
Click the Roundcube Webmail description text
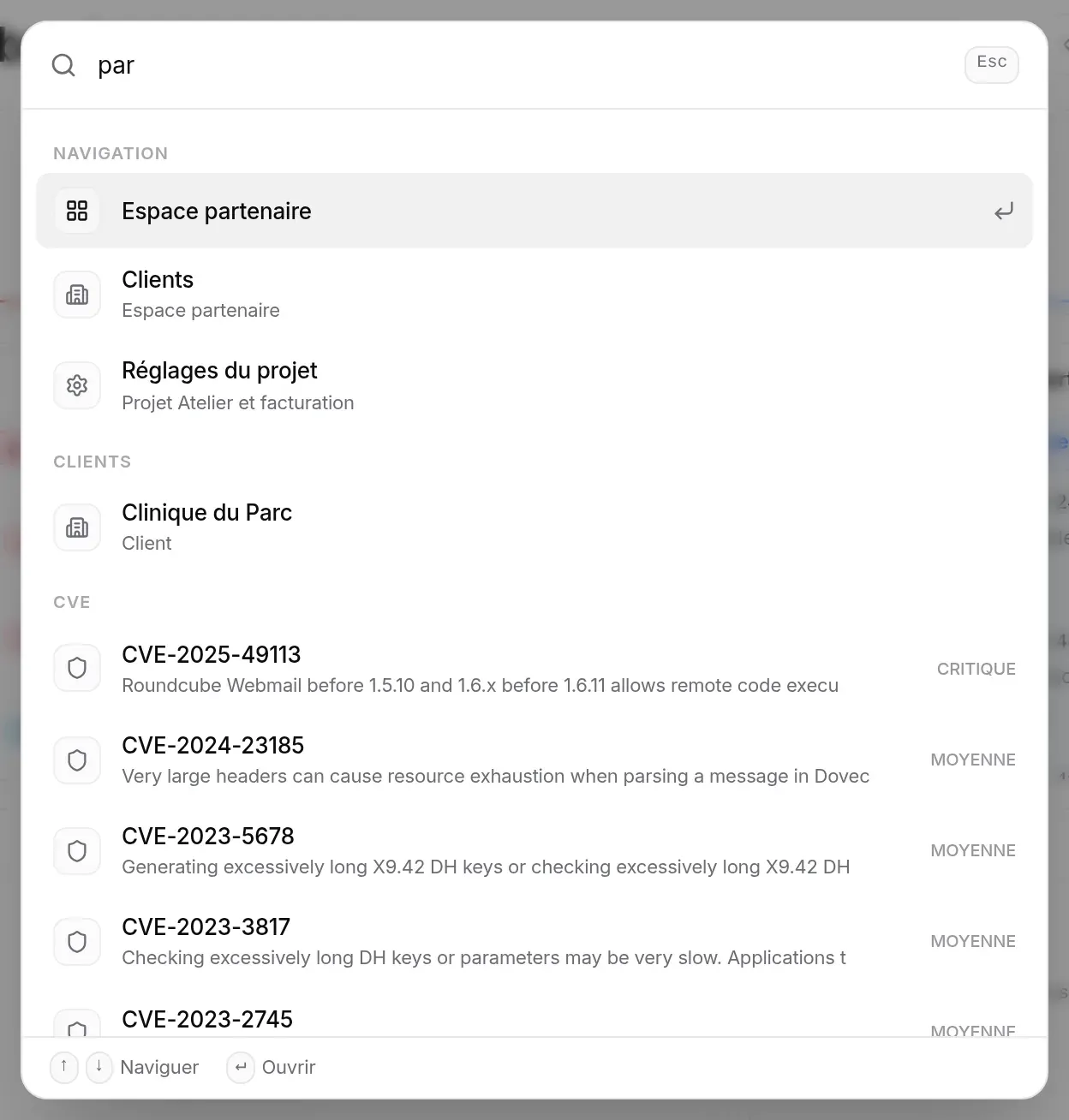pyautogui.click(x=481, y=685)
